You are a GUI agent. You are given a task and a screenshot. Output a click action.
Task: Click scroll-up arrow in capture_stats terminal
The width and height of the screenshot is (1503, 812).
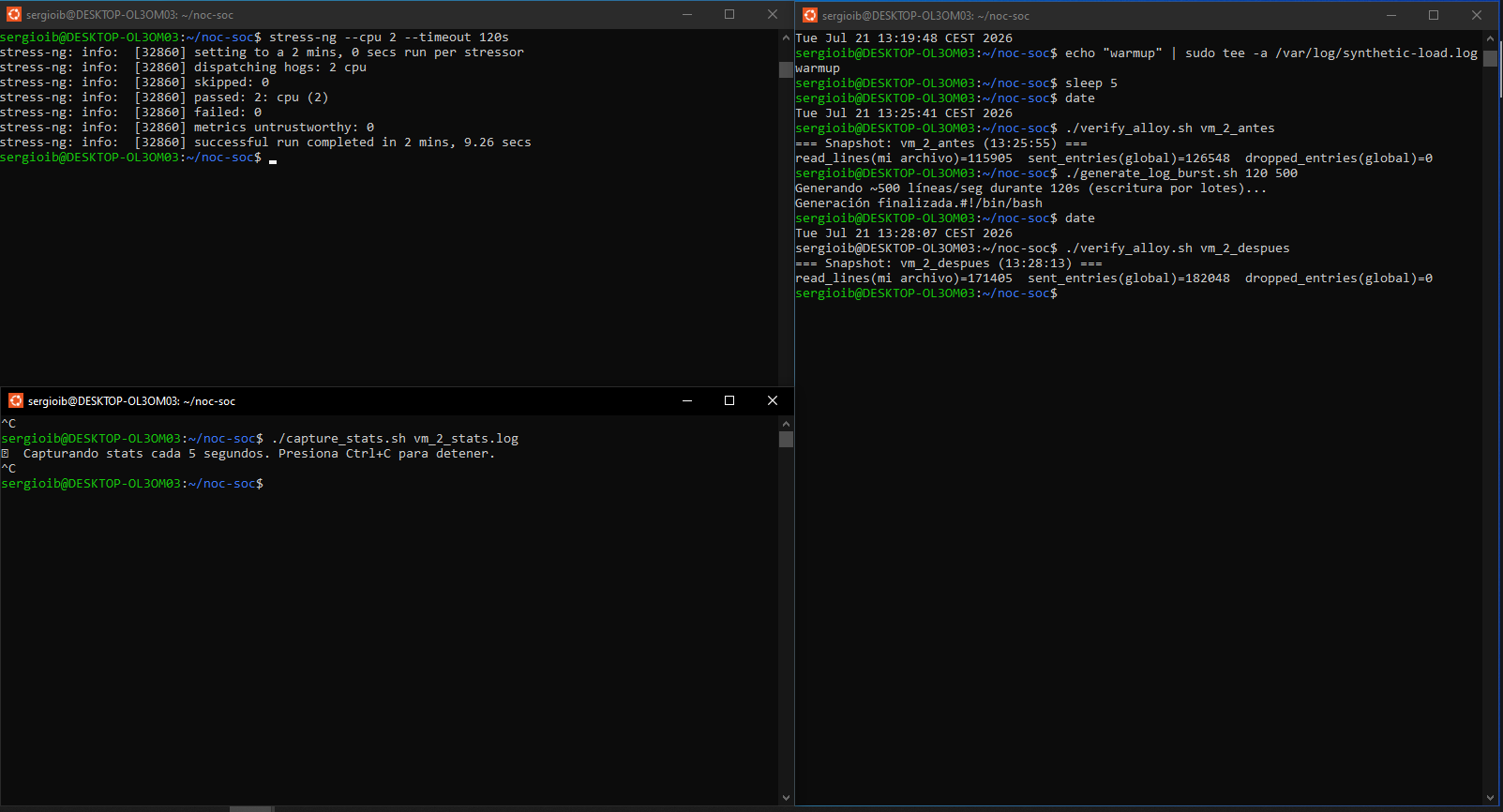click(x=786, y=424)
